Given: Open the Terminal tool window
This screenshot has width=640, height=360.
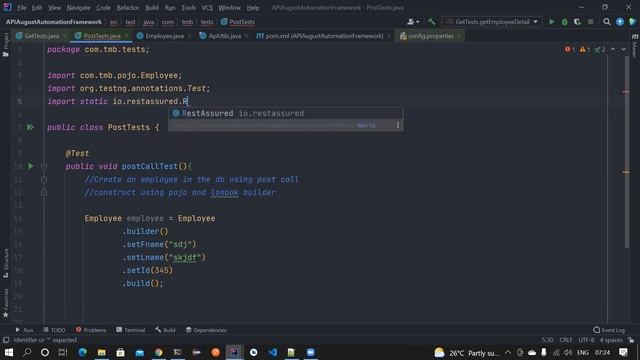Looking at the screenshot, I should point(131,330).
